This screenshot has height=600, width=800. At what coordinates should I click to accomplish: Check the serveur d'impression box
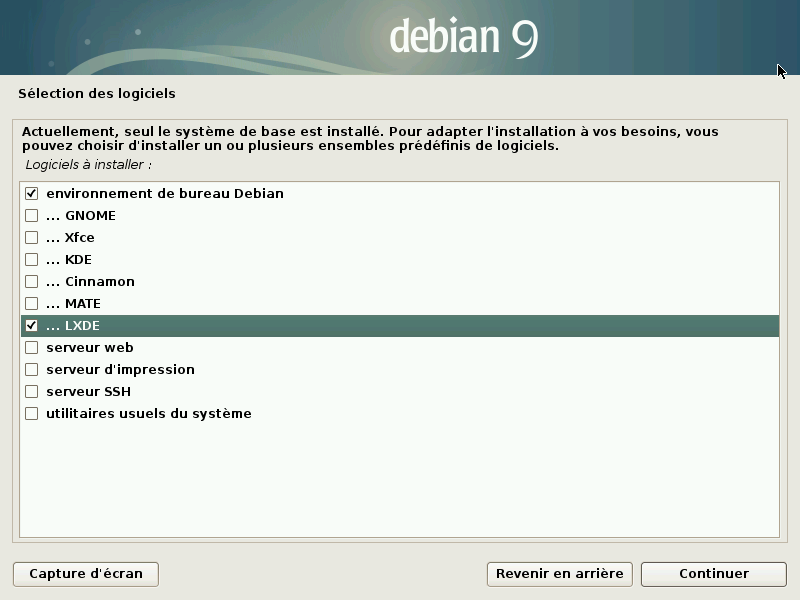[x=32, y=369]
